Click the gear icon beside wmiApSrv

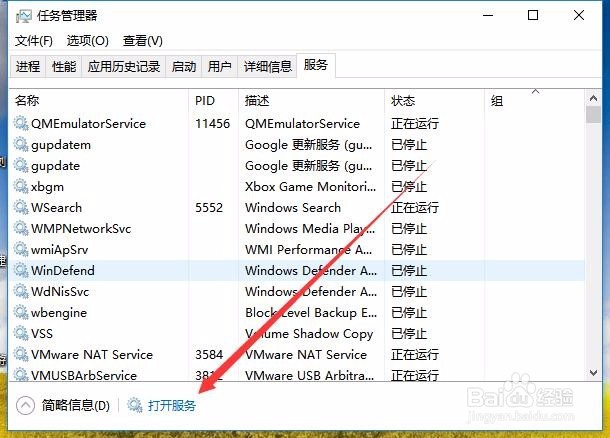21,249
